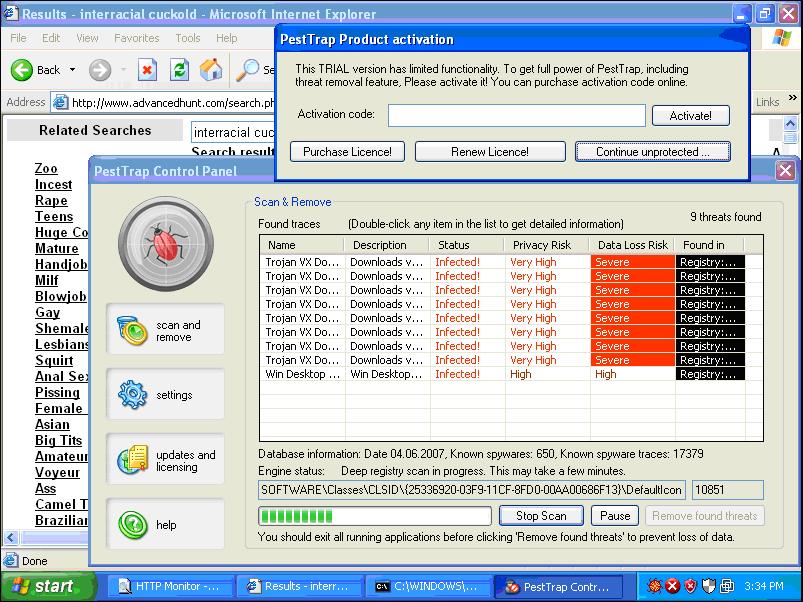
Task: Click the Stop Scan button
Action: [x=541, y=515]
